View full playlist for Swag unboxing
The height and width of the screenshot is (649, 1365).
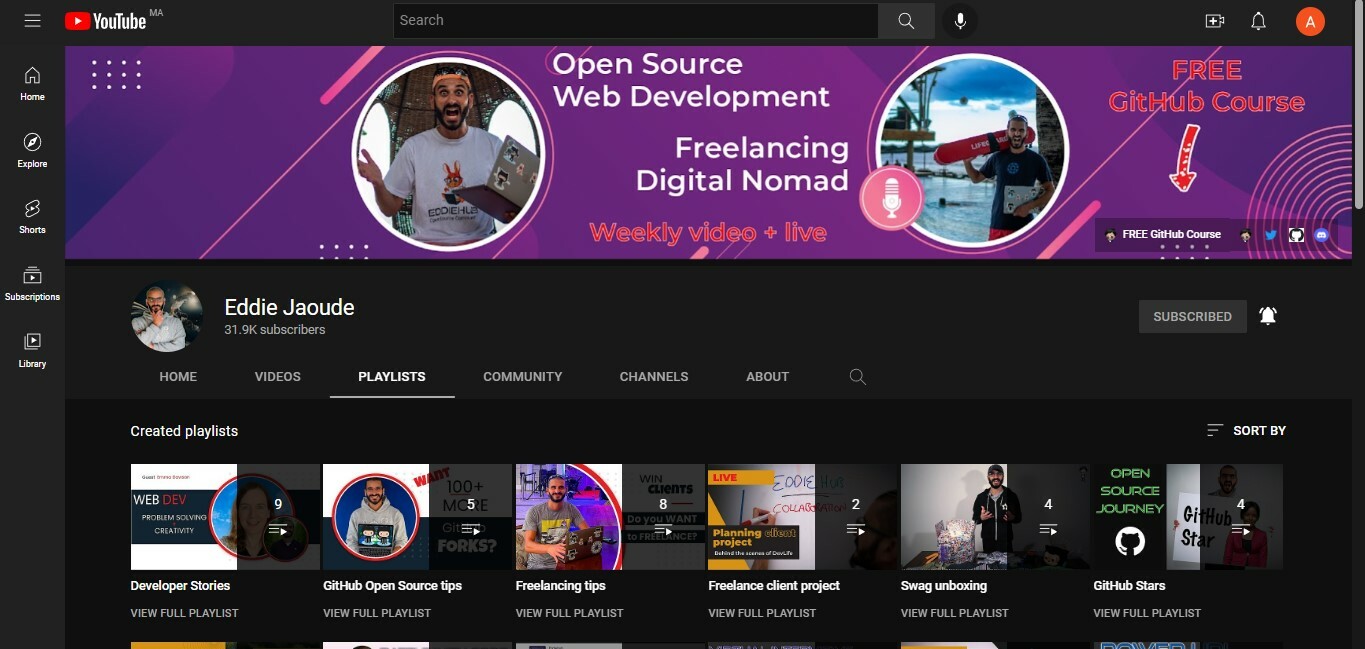955,613
